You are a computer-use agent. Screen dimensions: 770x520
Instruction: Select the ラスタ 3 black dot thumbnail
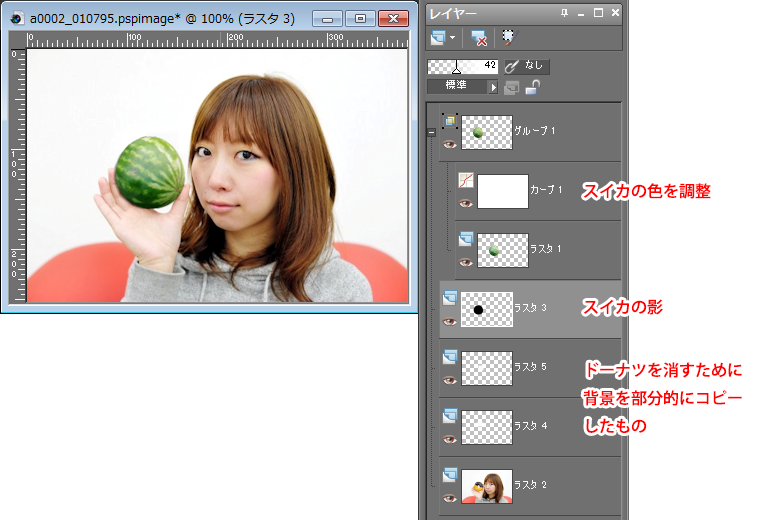(x=487, y=309)
